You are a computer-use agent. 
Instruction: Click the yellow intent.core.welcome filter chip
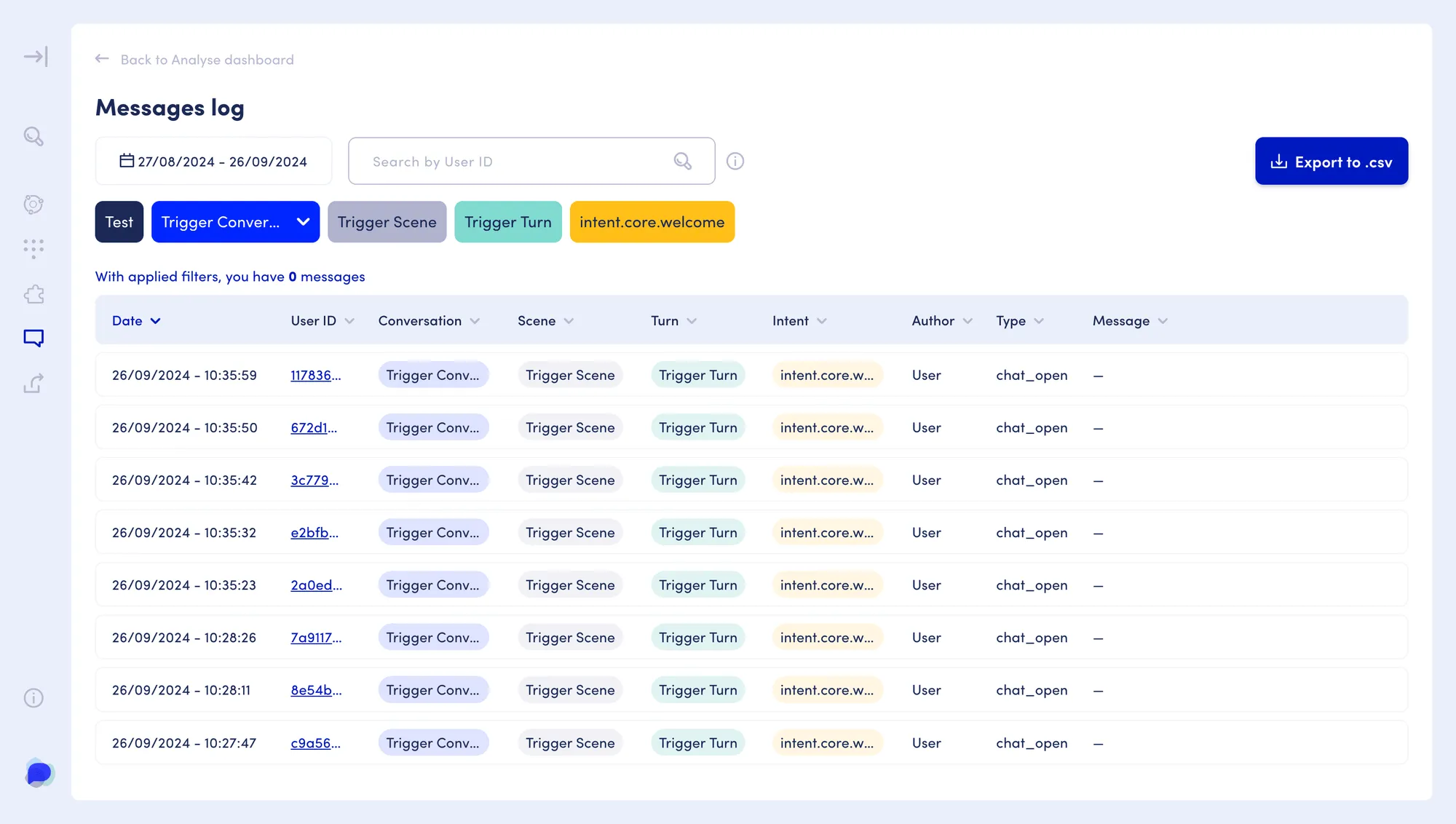coord(652,222)
